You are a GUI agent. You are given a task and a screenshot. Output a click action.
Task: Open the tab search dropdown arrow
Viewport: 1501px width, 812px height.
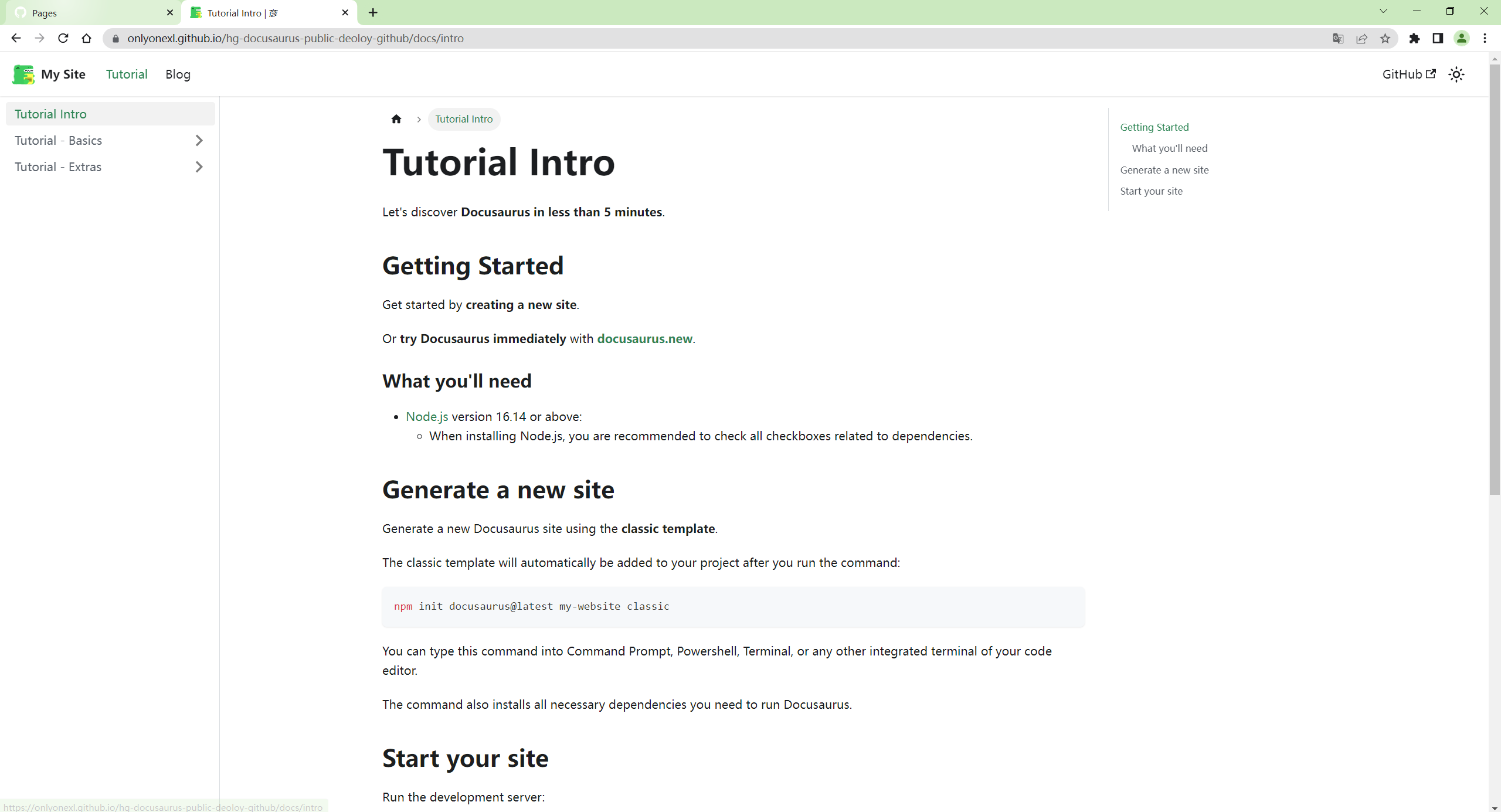1383,11
